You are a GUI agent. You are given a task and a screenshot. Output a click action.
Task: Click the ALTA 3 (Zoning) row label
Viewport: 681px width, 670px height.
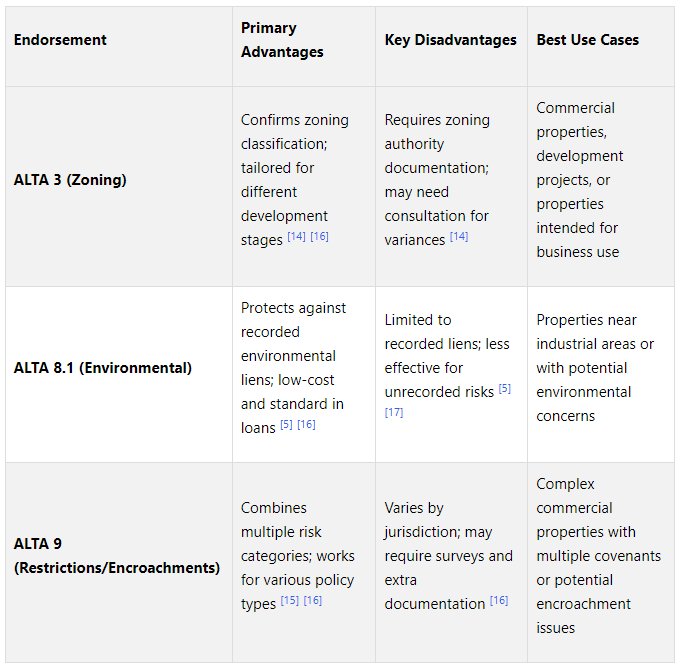70,180
